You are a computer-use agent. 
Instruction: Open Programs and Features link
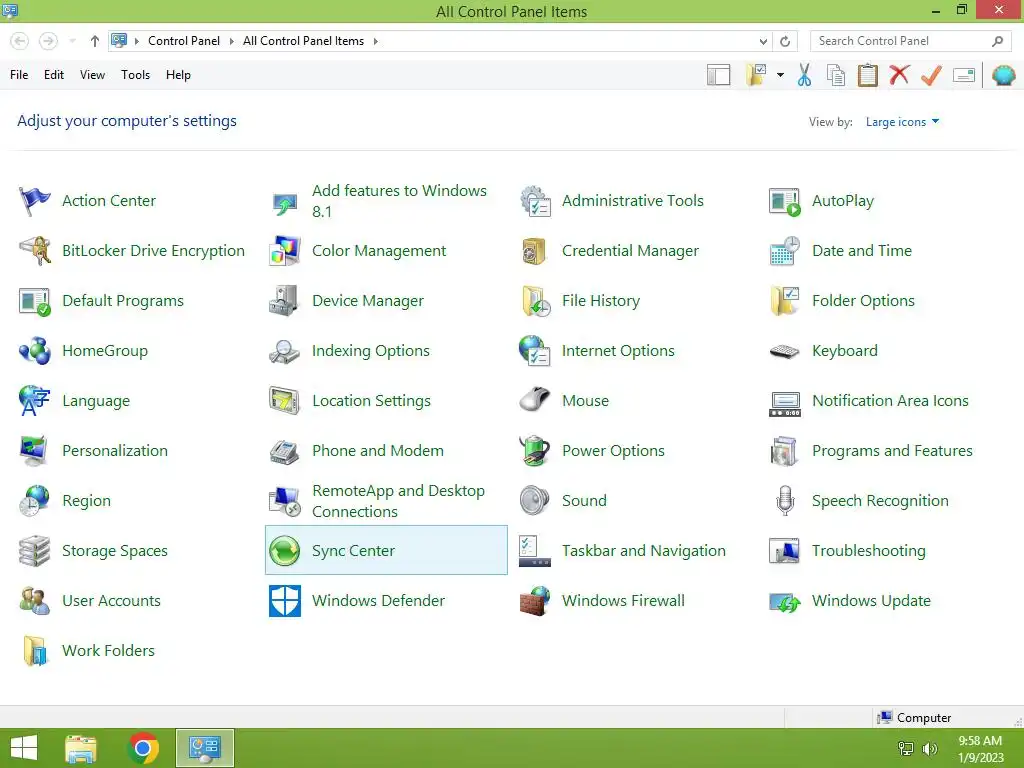click(x=892, y=451)
